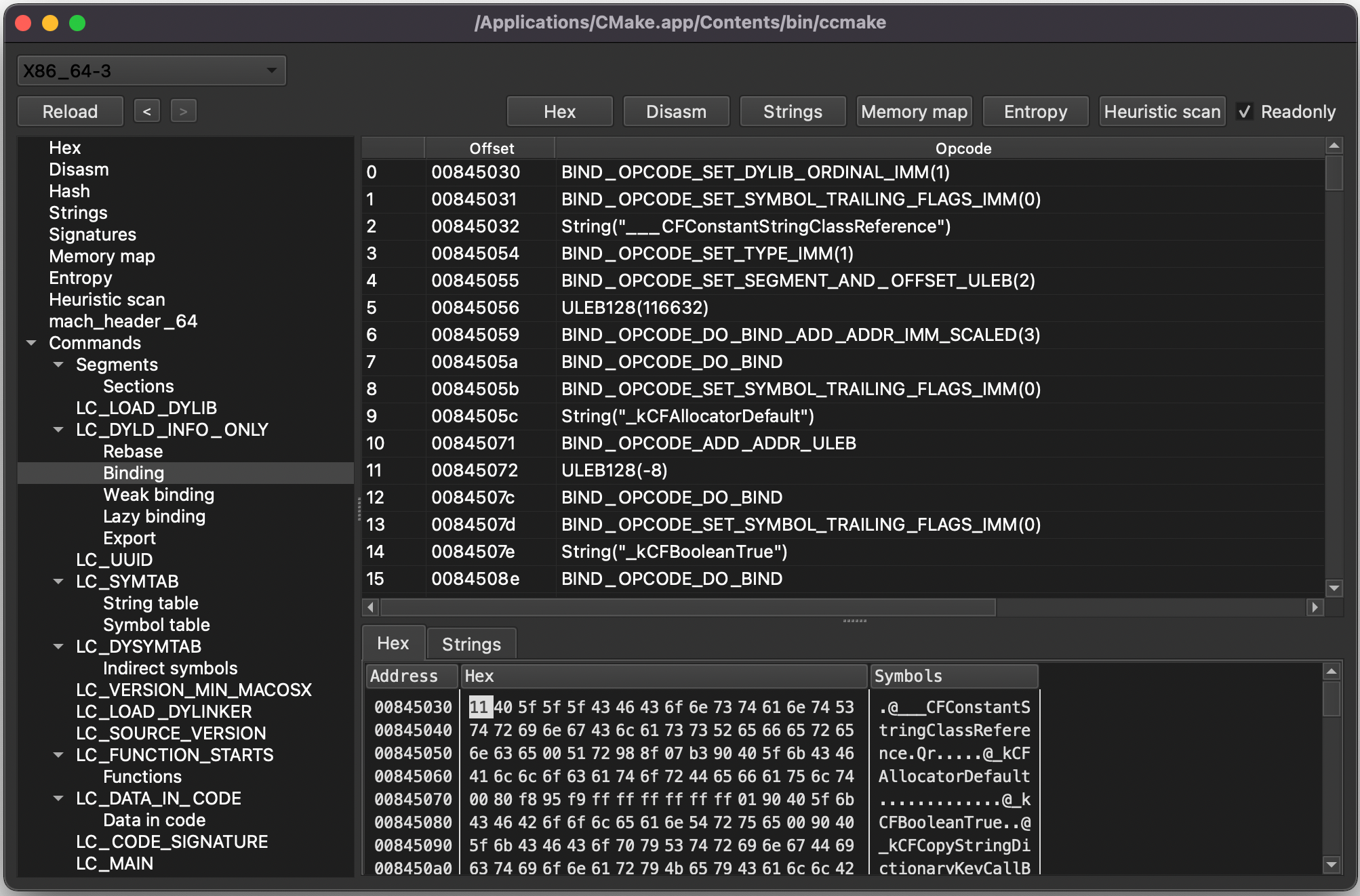The height and width of the screenshot is (896, 1360).
Task: Collapse the LC_SYMTAB tree node
Action: click(x=58, y=582)
